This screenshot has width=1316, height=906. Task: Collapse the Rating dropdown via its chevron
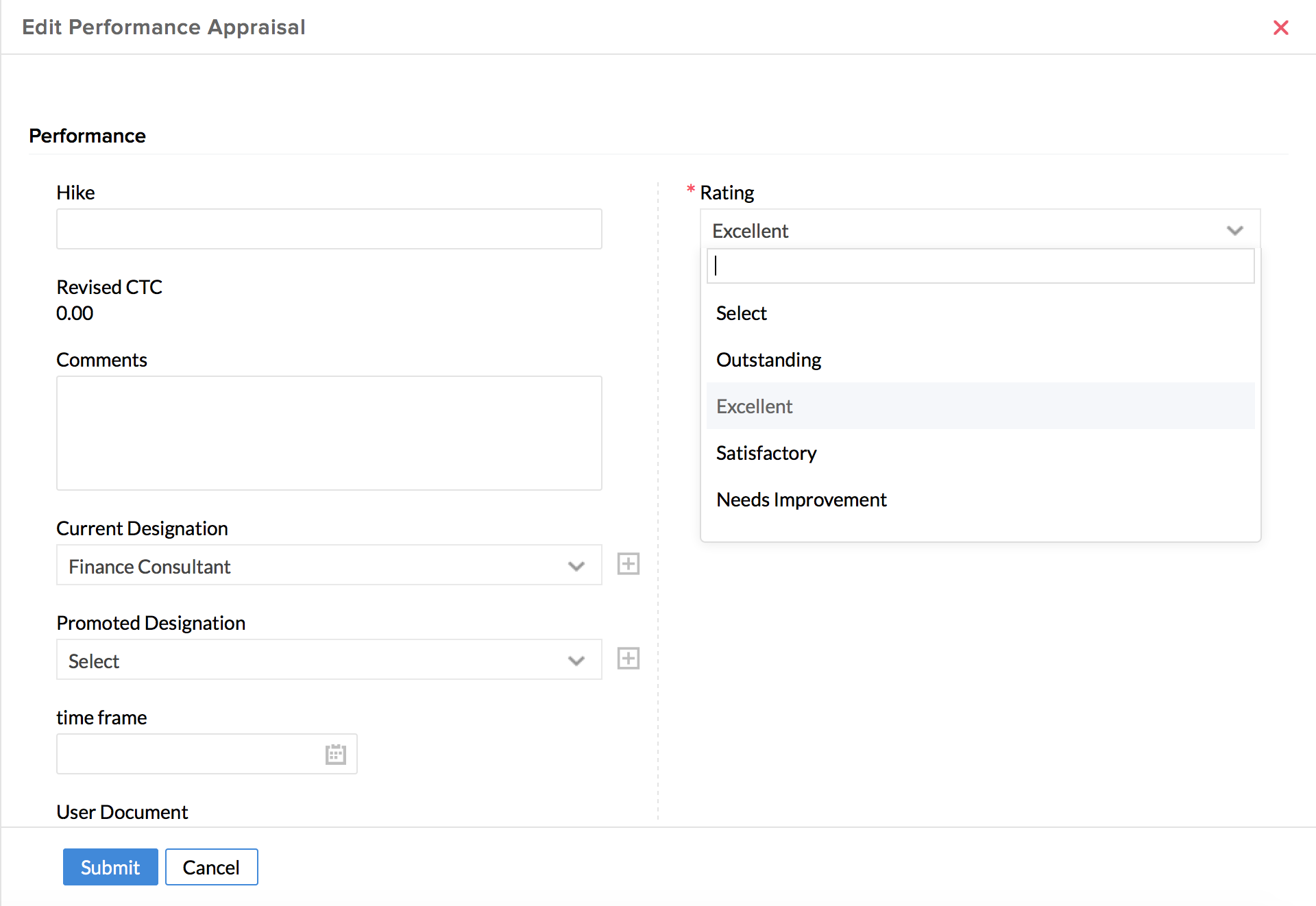[x=1234, y=230]
